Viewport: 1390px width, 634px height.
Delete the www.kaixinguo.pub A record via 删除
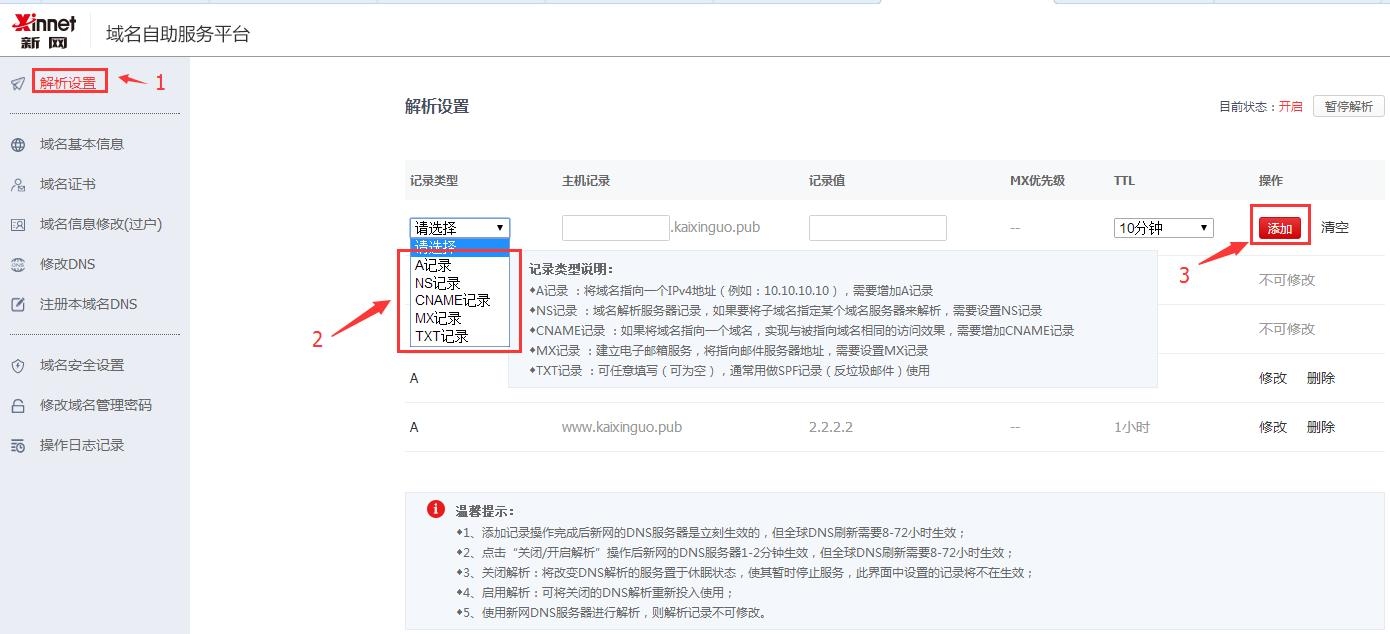pyautogui.click(x=1320, y=426)
